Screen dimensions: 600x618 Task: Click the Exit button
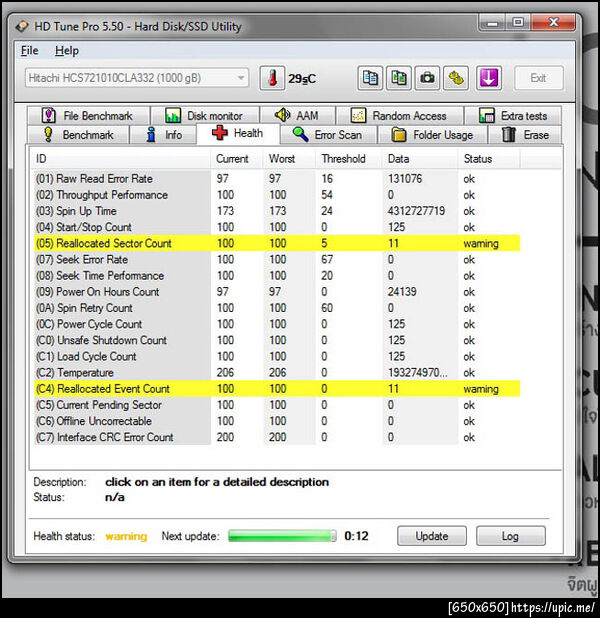coord(539,78)
